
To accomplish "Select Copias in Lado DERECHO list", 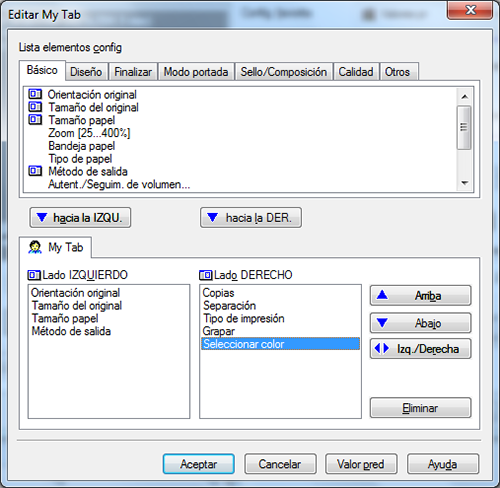I will (218, 293).
